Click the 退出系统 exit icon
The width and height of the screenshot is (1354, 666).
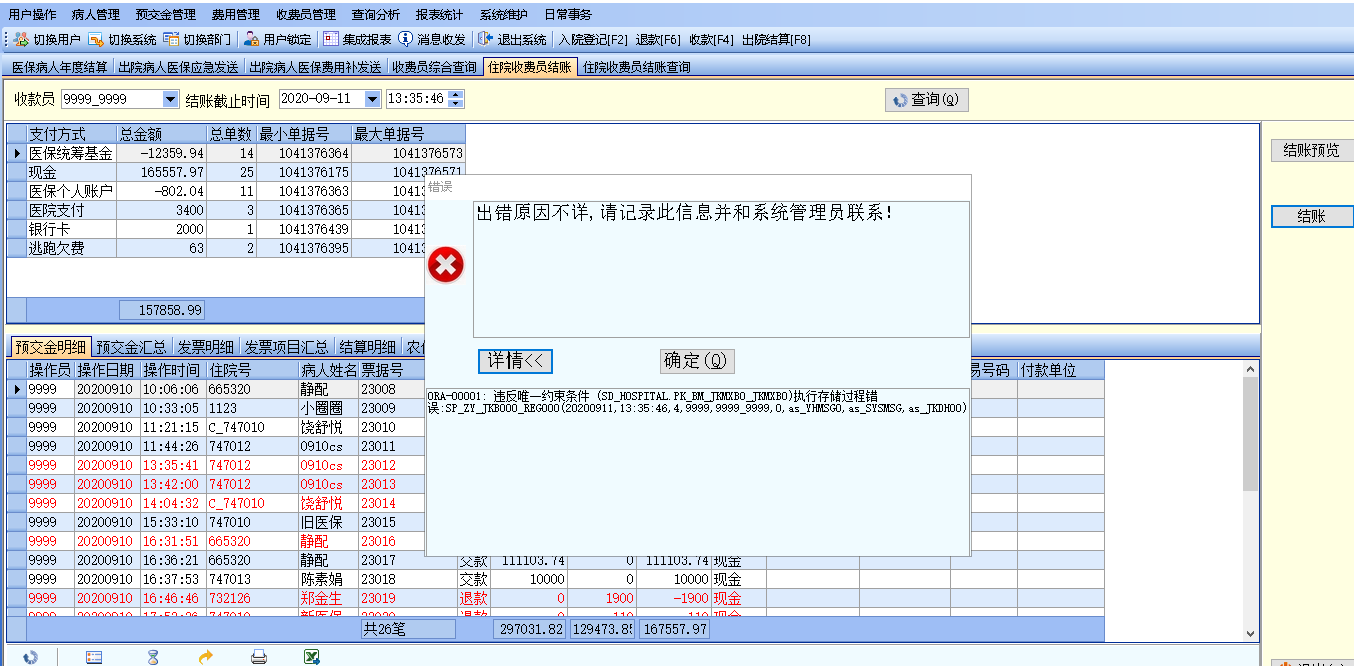pyautogui.click(x=485, y=40)
